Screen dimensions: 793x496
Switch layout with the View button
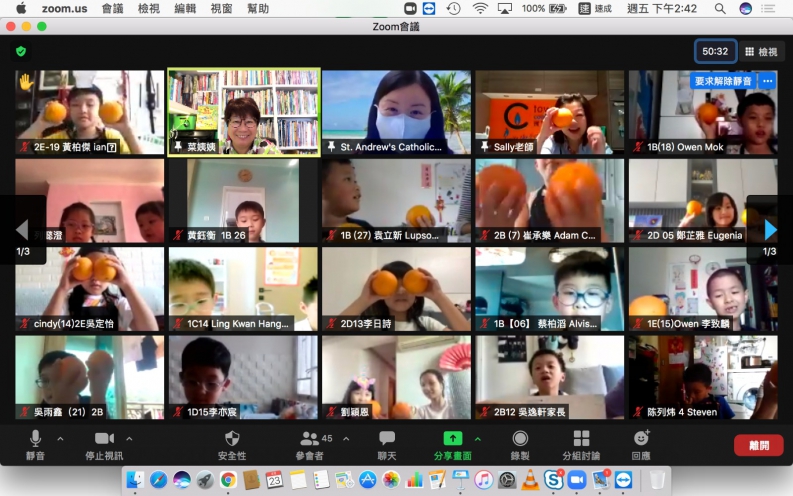coord(761,51)
